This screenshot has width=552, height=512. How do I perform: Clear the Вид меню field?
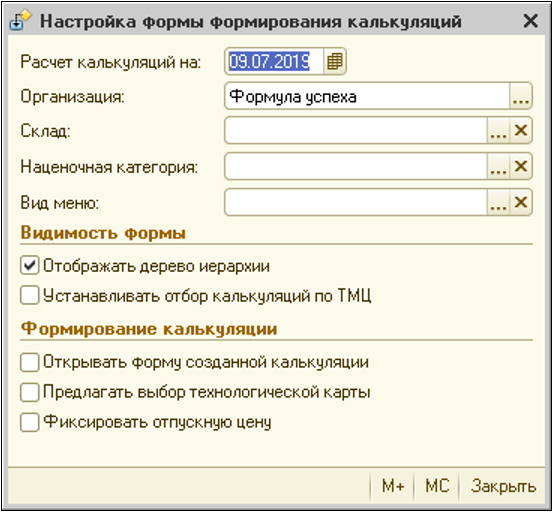coord(521,202)
